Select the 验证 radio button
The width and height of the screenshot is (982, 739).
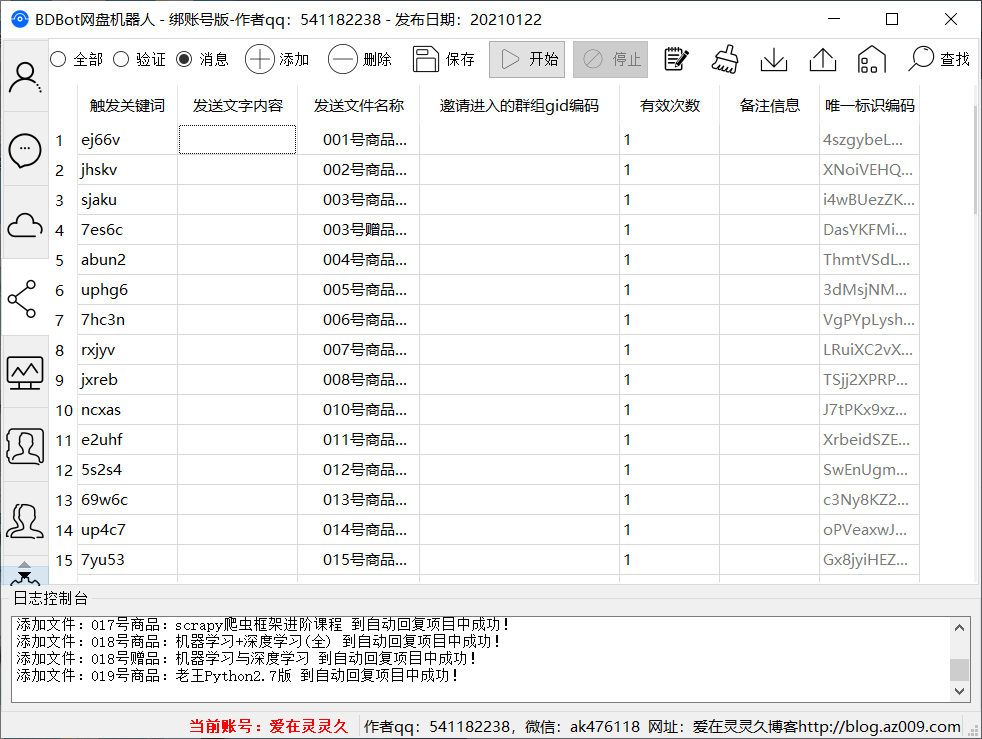[121, 59]
